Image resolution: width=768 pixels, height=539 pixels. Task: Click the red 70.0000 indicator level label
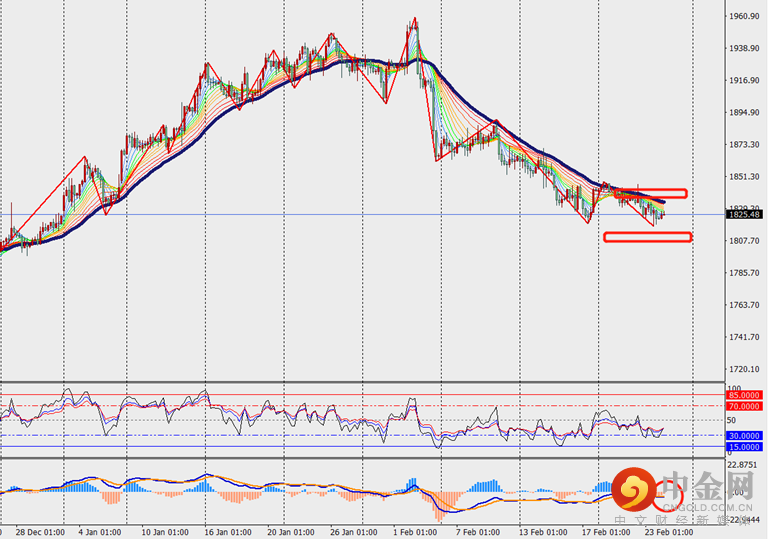click(745, 407)
